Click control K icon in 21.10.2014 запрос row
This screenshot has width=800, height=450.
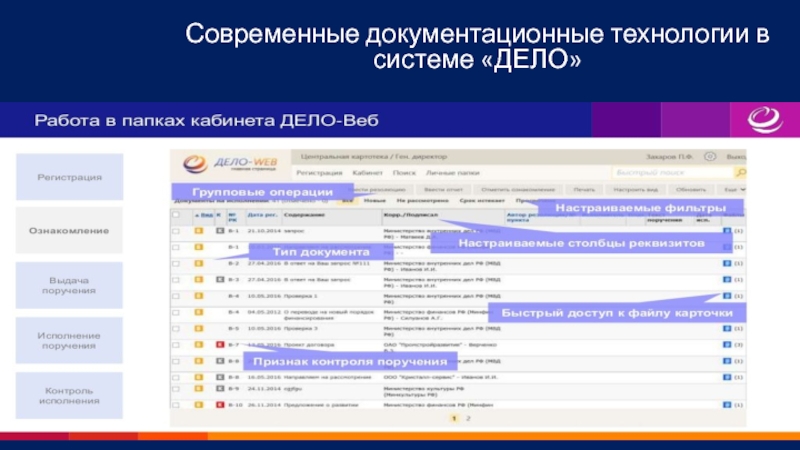pos(220,231)
